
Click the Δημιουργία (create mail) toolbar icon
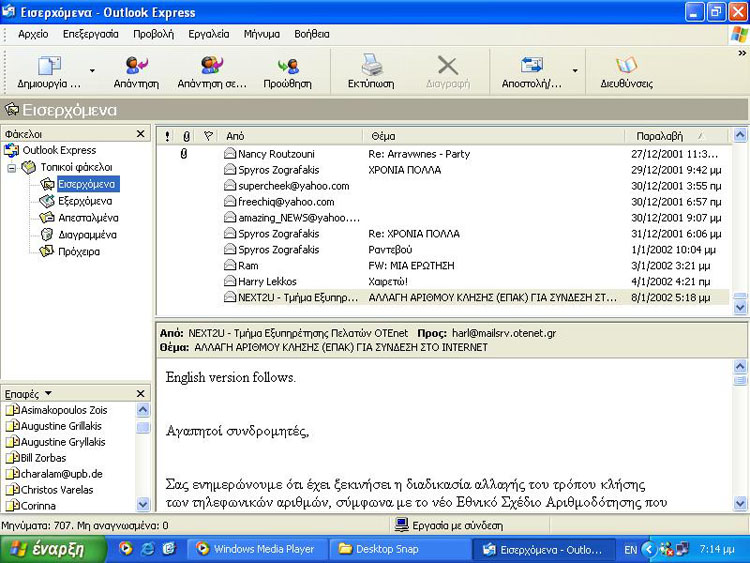tap(49, 66)
